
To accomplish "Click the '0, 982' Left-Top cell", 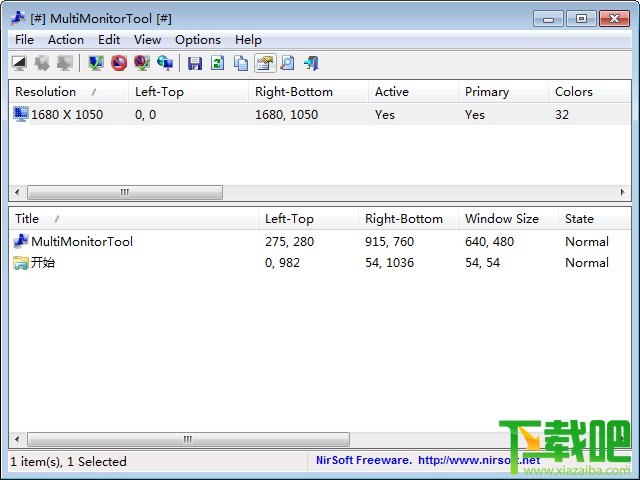I will point(282,262).
